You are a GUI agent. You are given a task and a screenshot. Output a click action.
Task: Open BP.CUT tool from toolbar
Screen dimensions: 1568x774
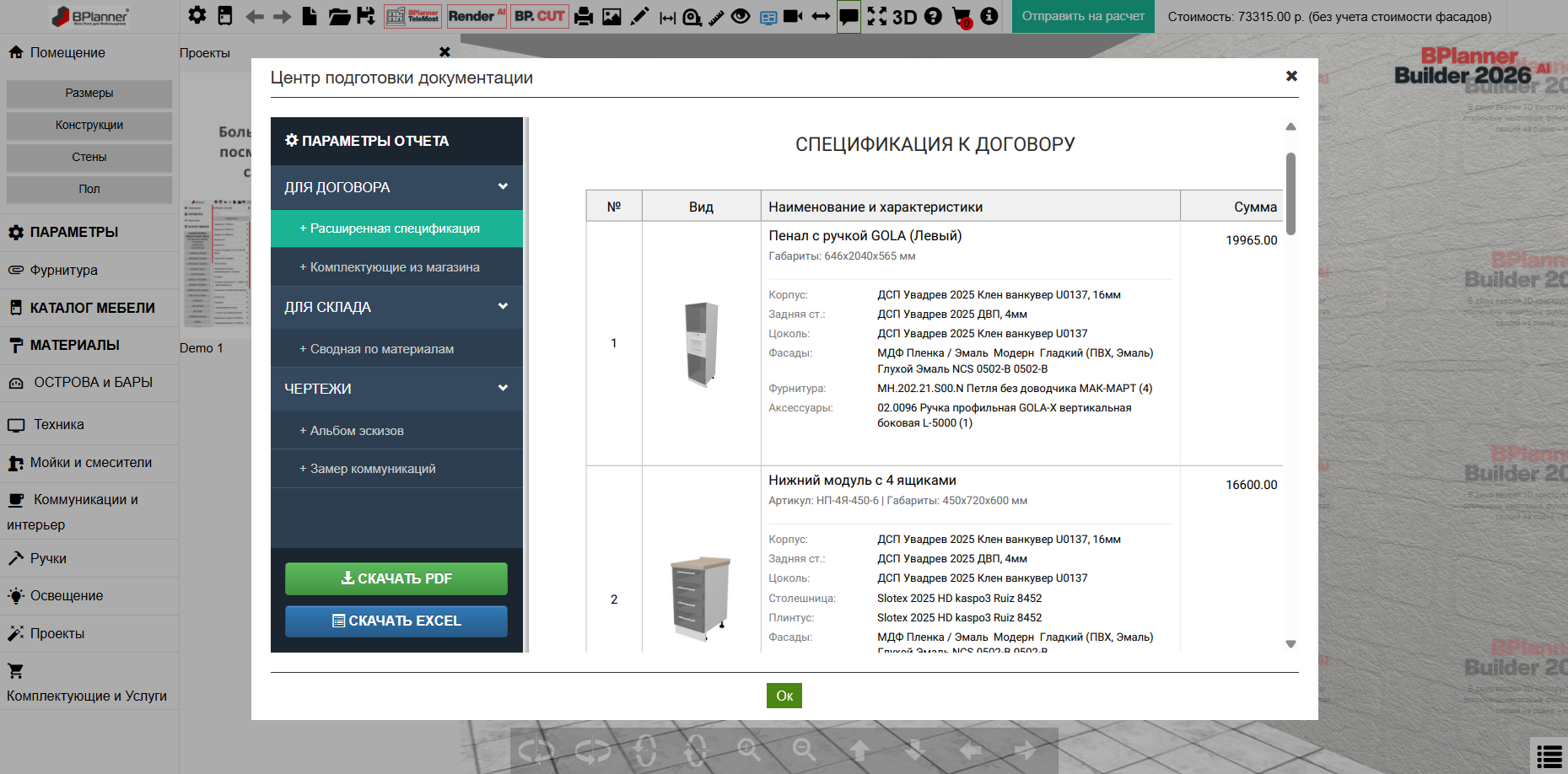540,16
